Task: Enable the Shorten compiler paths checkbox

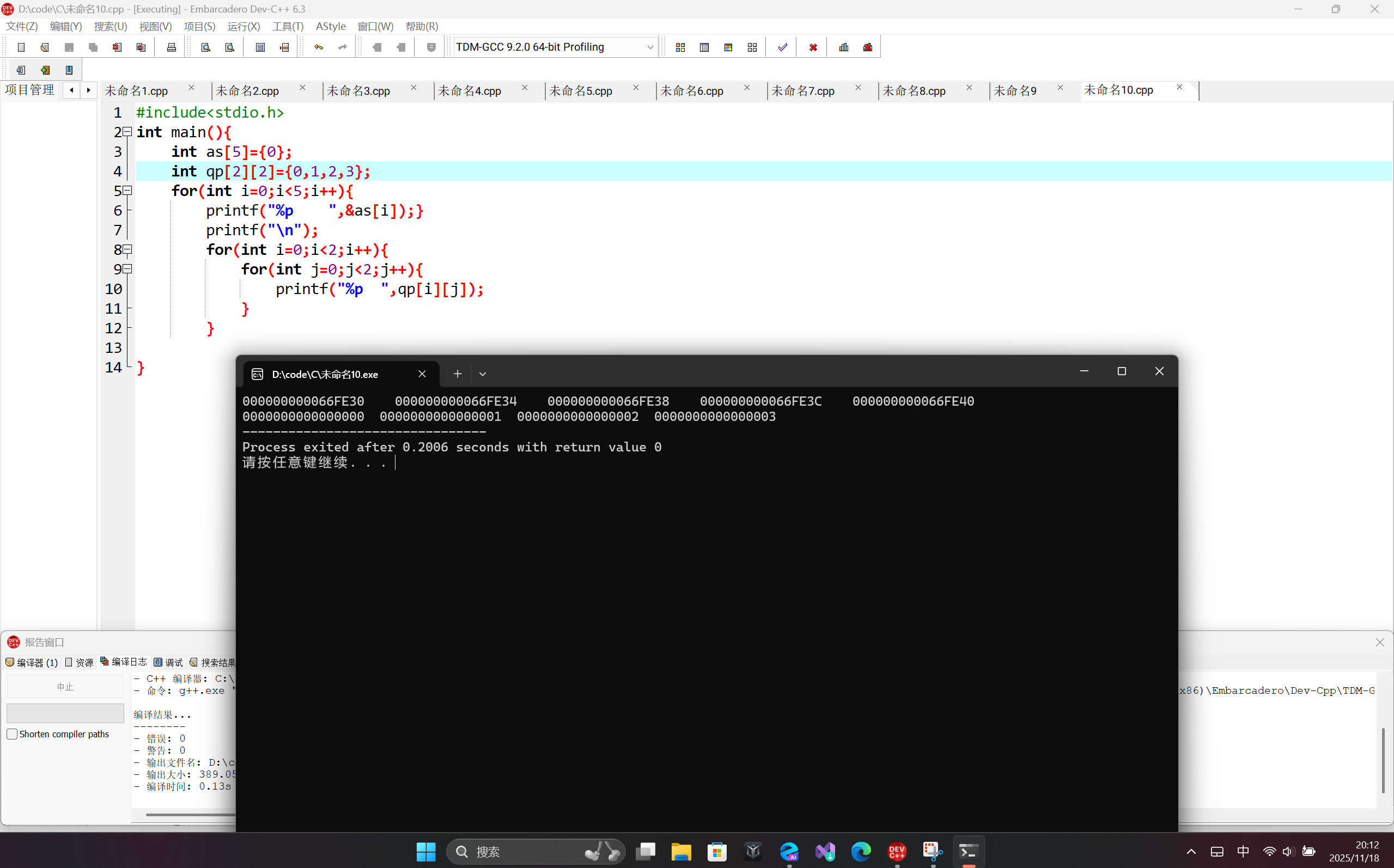Action: click(12, 733)
